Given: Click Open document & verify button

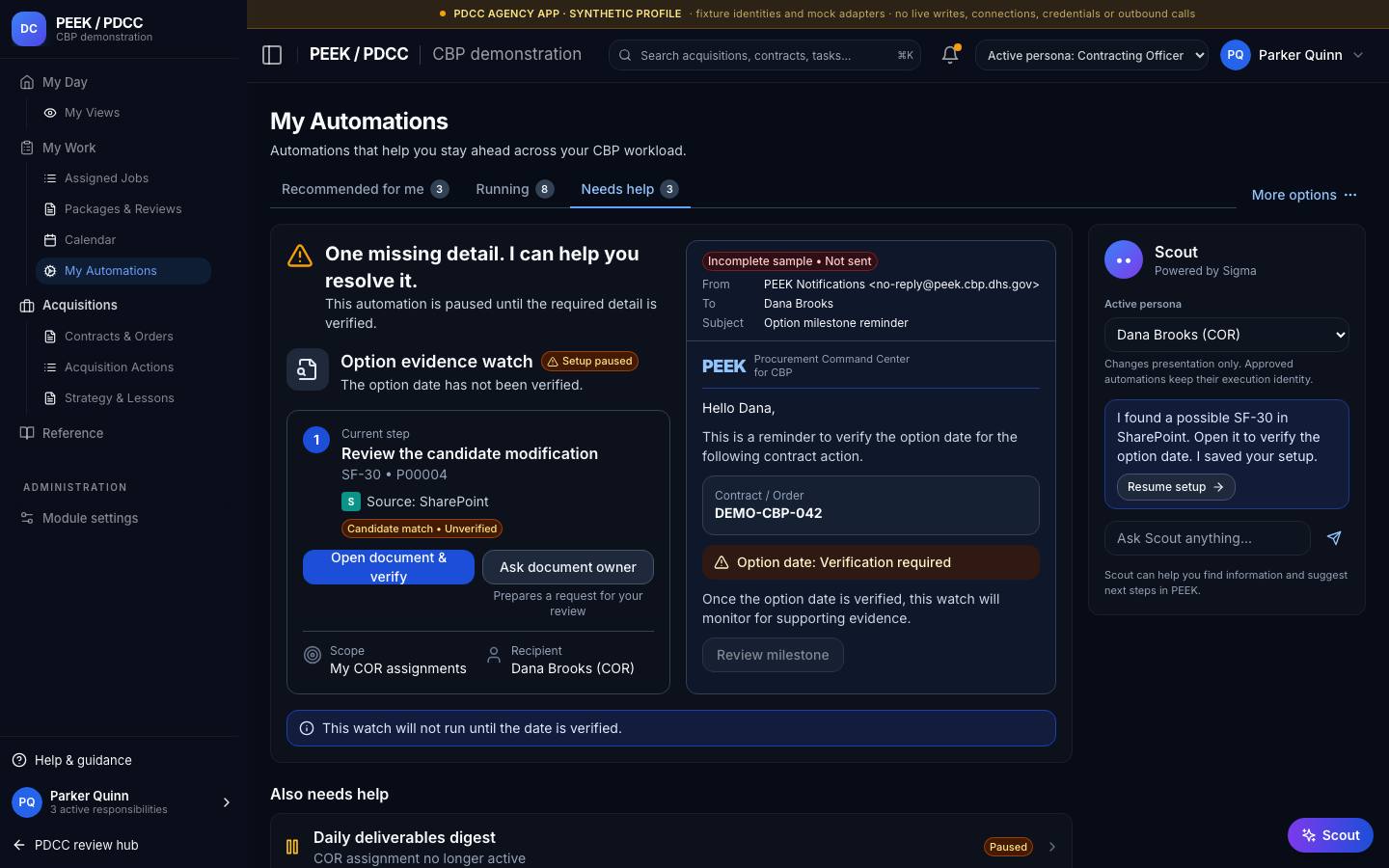Looking at the screenshot, I should tap(389, 567).
